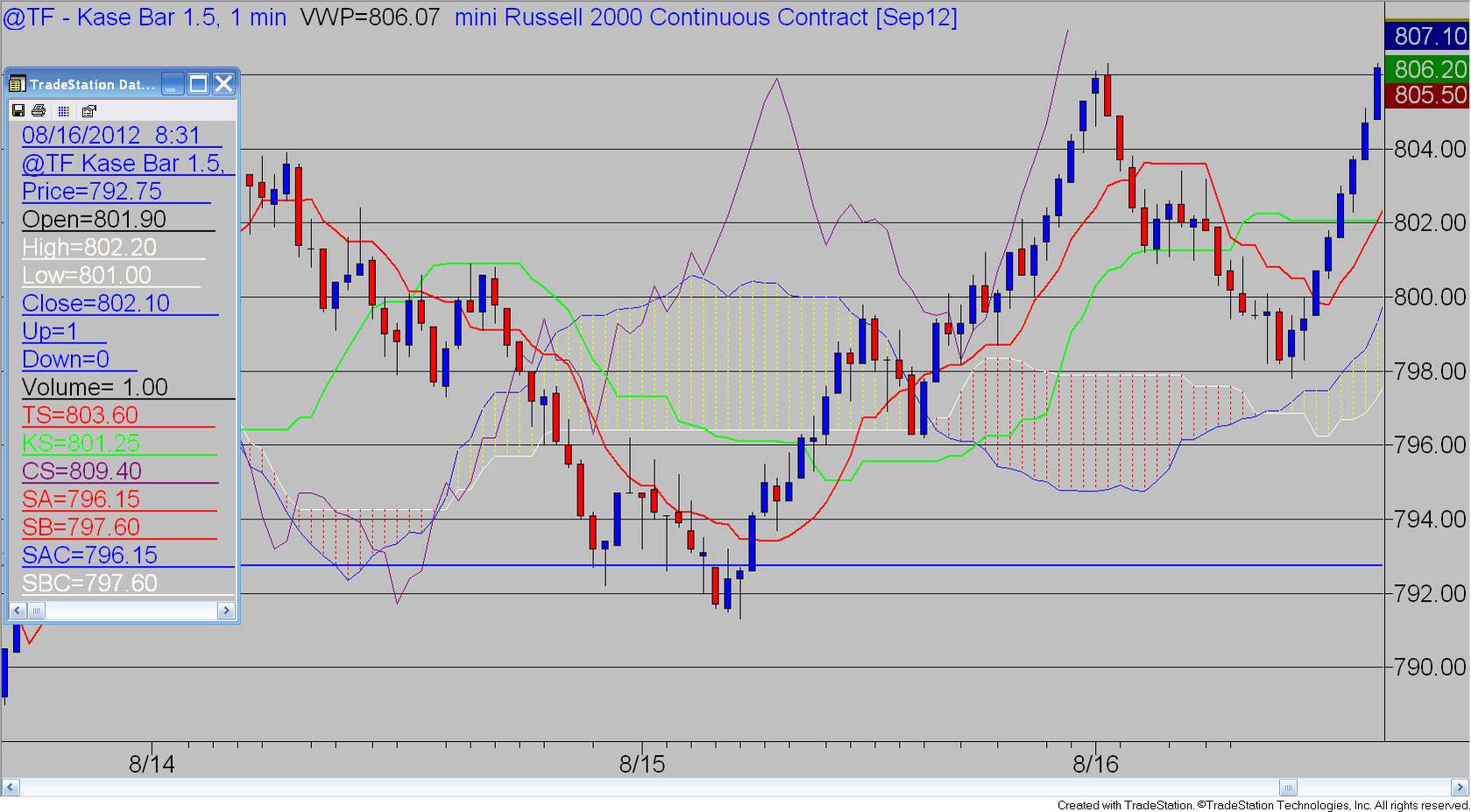Image resolution: width=1471 pixels, height=812 pixels.
Task: Click the blue grid icon in the Data Window toolbar
Action: coord(63,111)
